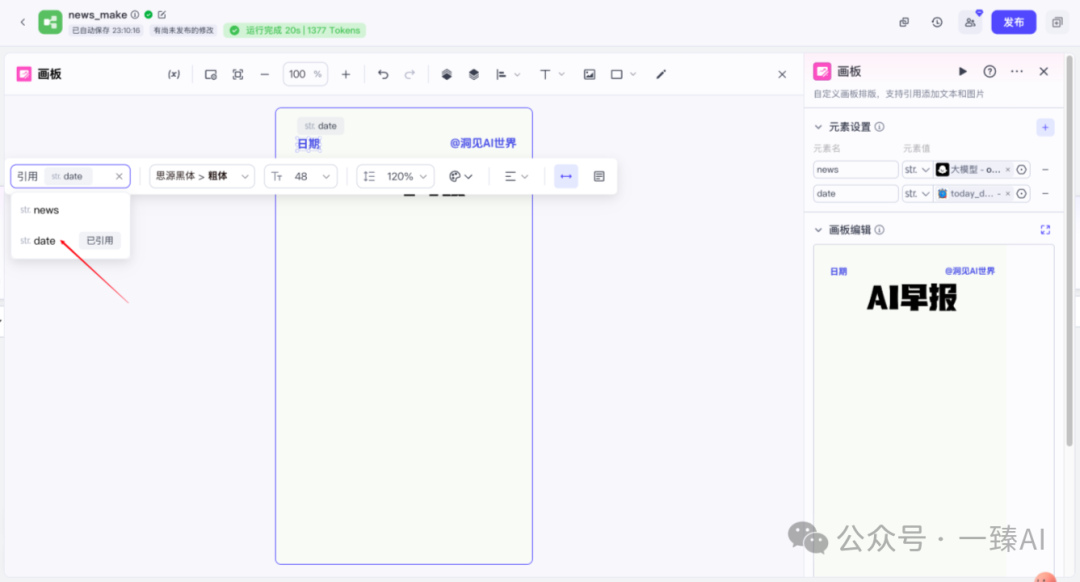The height and width of the screenshot is (582, 1080).
Task: Open the variables (x) tool in canvas toolbar
Action: pos(174,74)
